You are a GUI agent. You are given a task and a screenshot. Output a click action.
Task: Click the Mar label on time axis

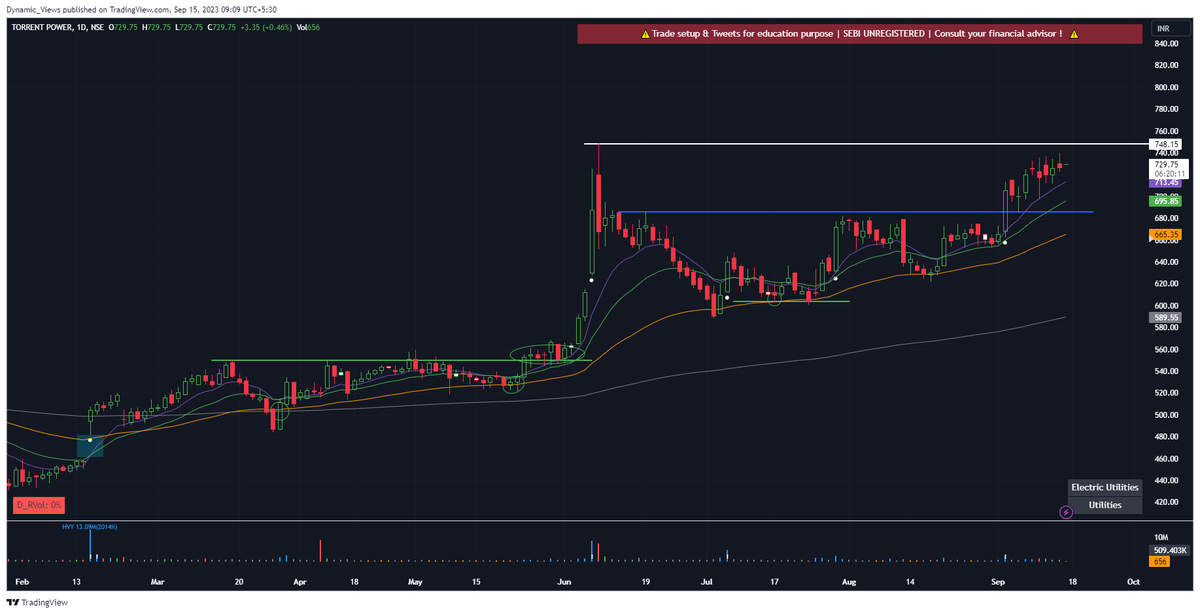pyautogui.click(x=156, y=581)
